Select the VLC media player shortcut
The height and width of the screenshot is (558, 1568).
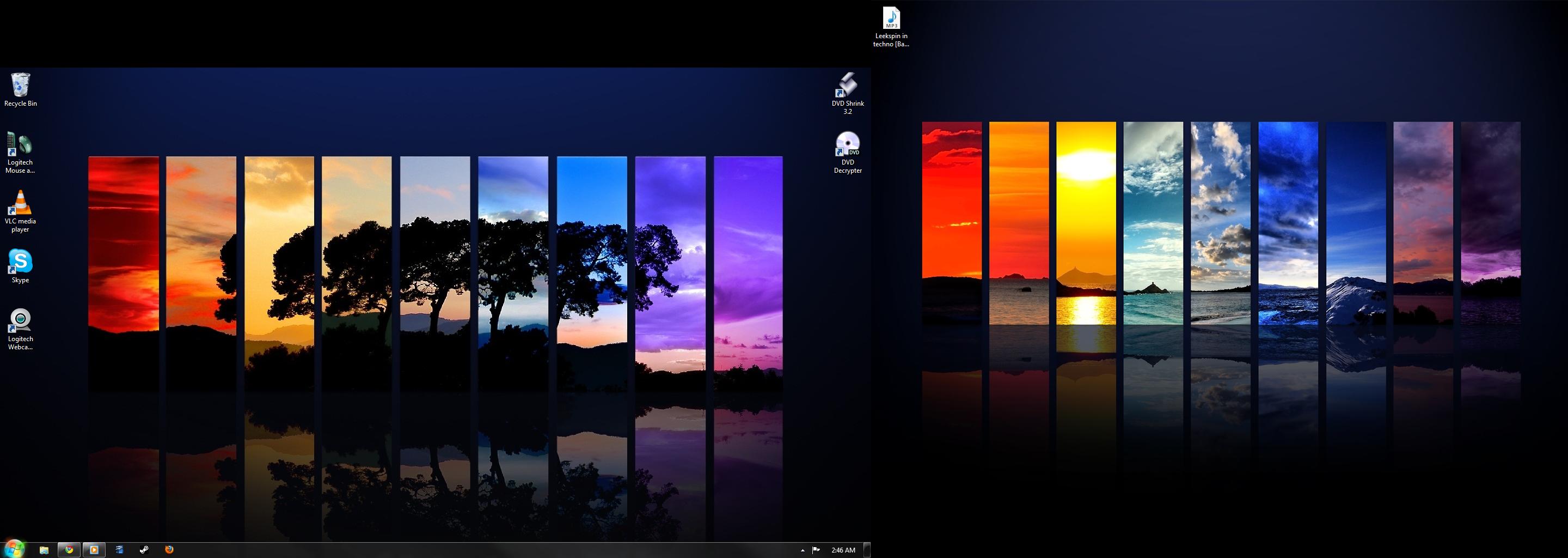click(x=20, y=211)
